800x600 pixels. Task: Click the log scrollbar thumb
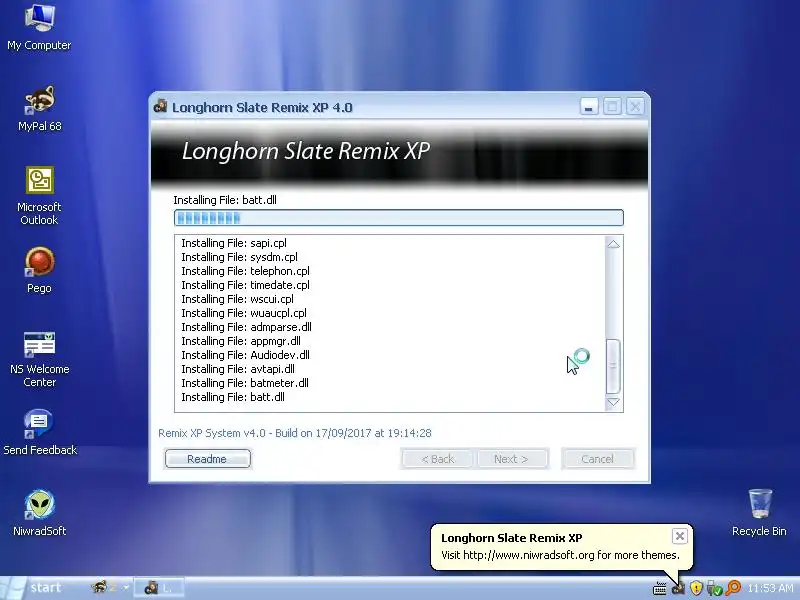(x=613, y=366)
